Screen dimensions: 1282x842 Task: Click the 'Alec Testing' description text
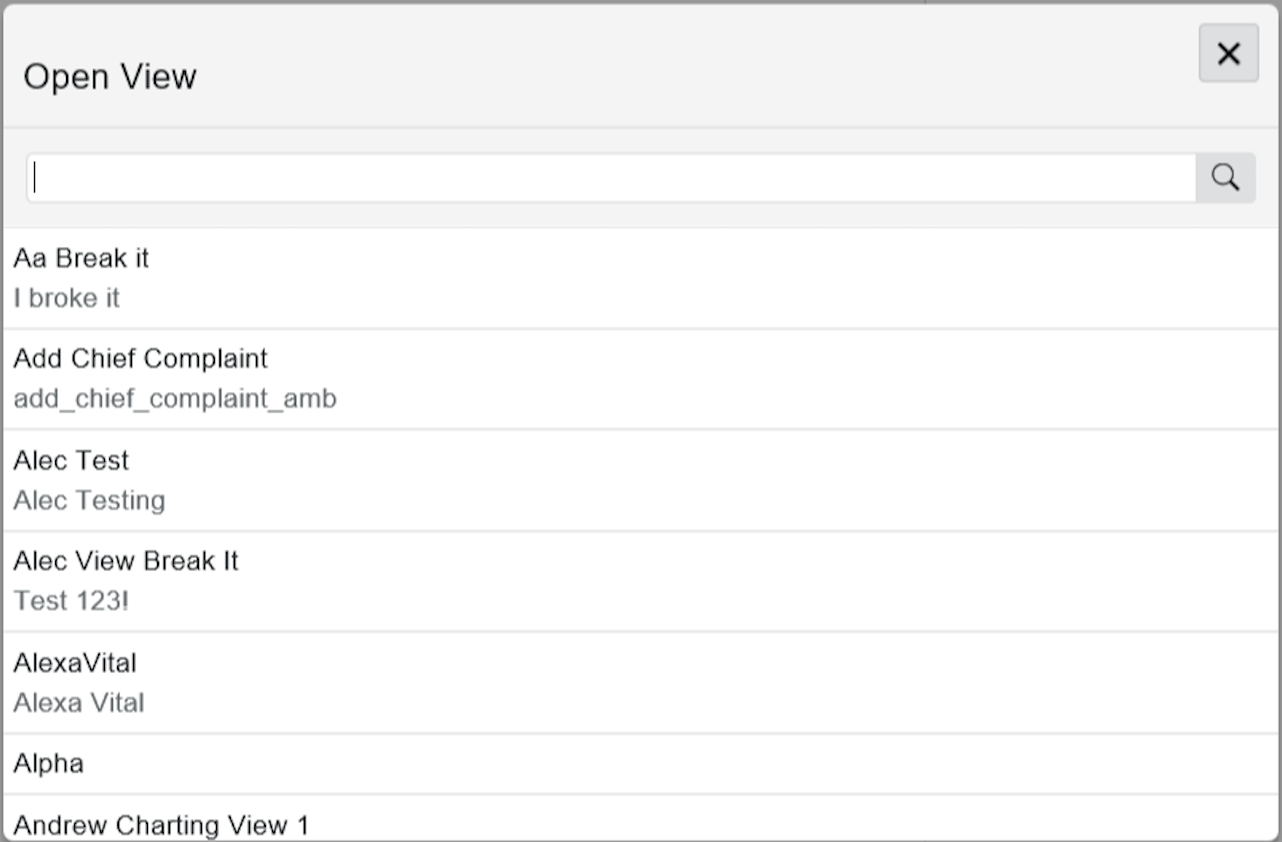coord(89,500)
